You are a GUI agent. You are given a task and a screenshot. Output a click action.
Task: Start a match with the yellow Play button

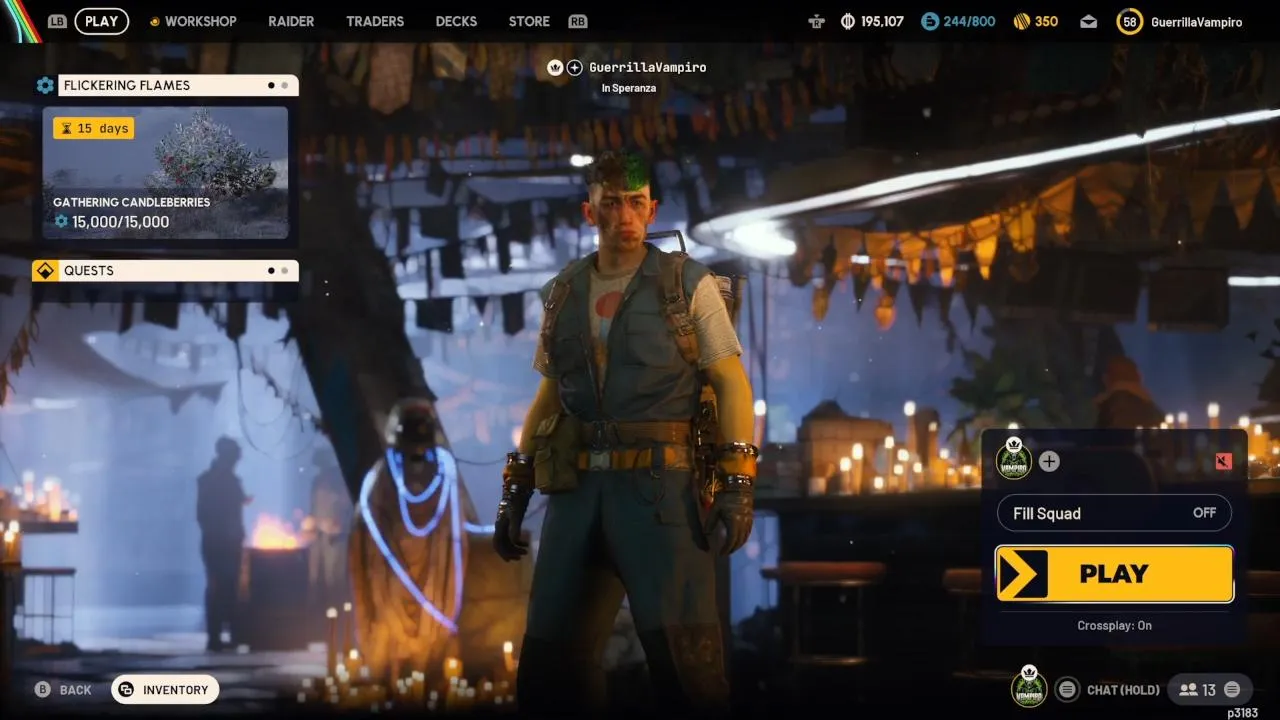tap(1114, 574)
